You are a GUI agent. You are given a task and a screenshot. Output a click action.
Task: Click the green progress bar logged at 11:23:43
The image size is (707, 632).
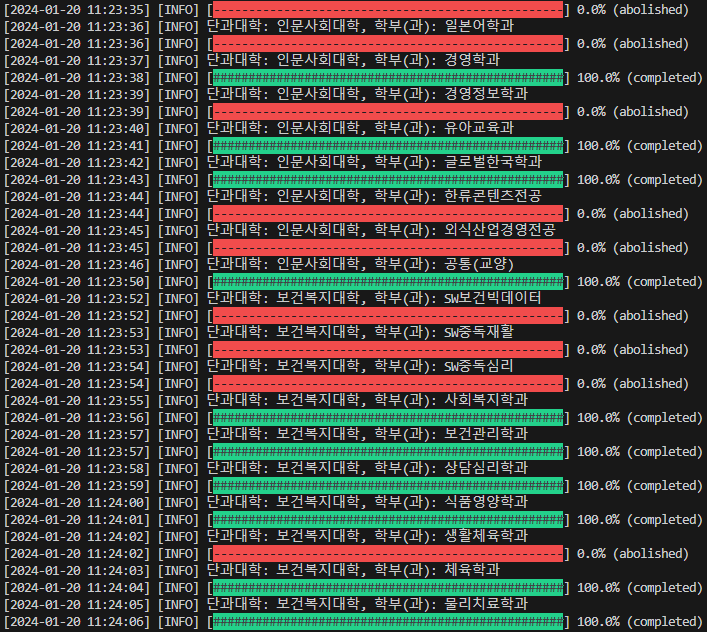pyautogui.click(x=388, y=179)
